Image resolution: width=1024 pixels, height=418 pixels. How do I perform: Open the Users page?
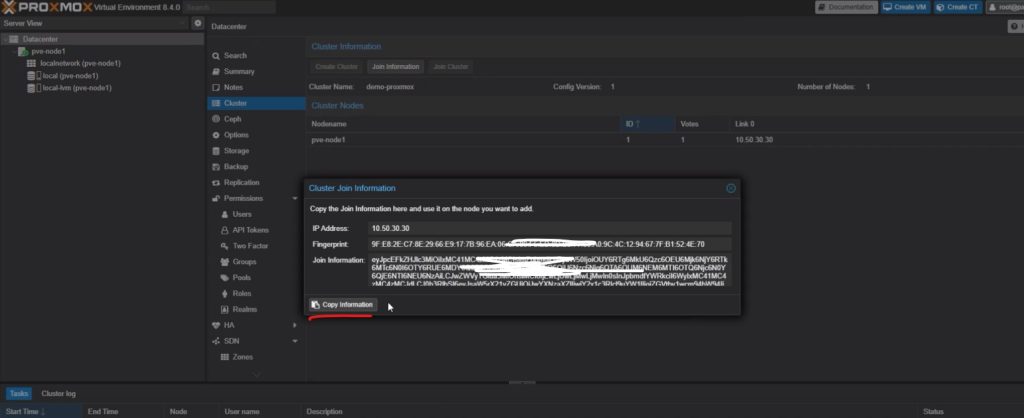(242, 214)
